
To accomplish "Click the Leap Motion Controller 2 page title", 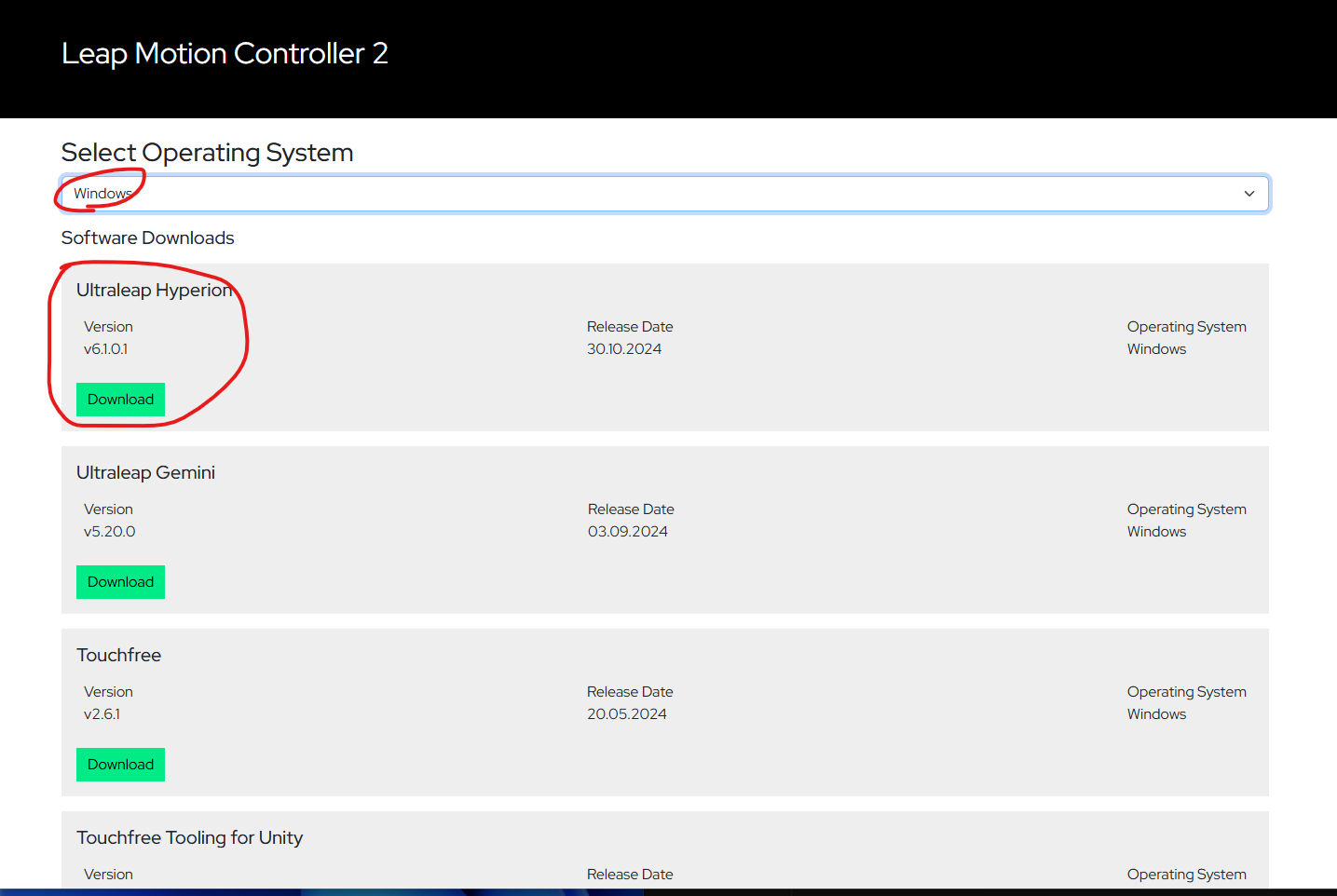I will click(x=225, y=54).
